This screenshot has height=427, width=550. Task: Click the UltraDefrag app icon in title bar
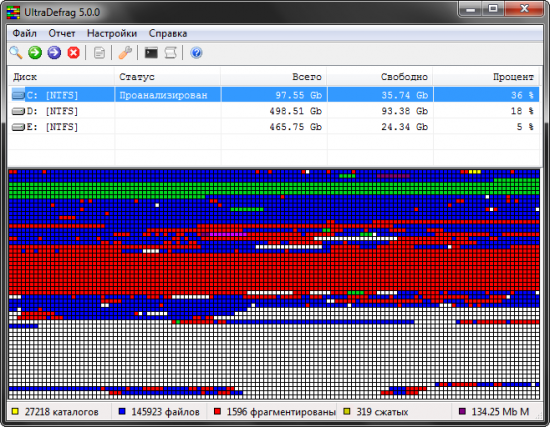(13, 13)
